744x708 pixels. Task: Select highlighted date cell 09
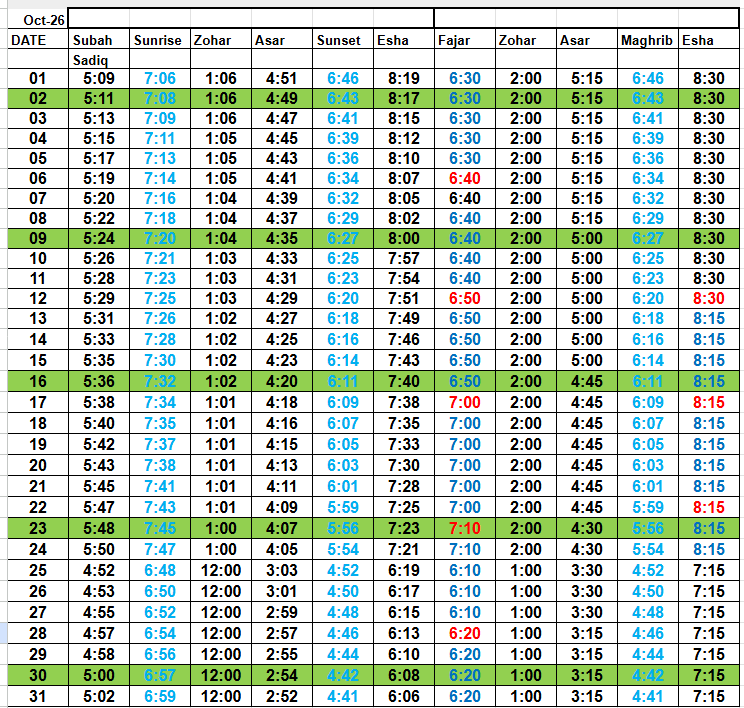[x=38, y=238]
